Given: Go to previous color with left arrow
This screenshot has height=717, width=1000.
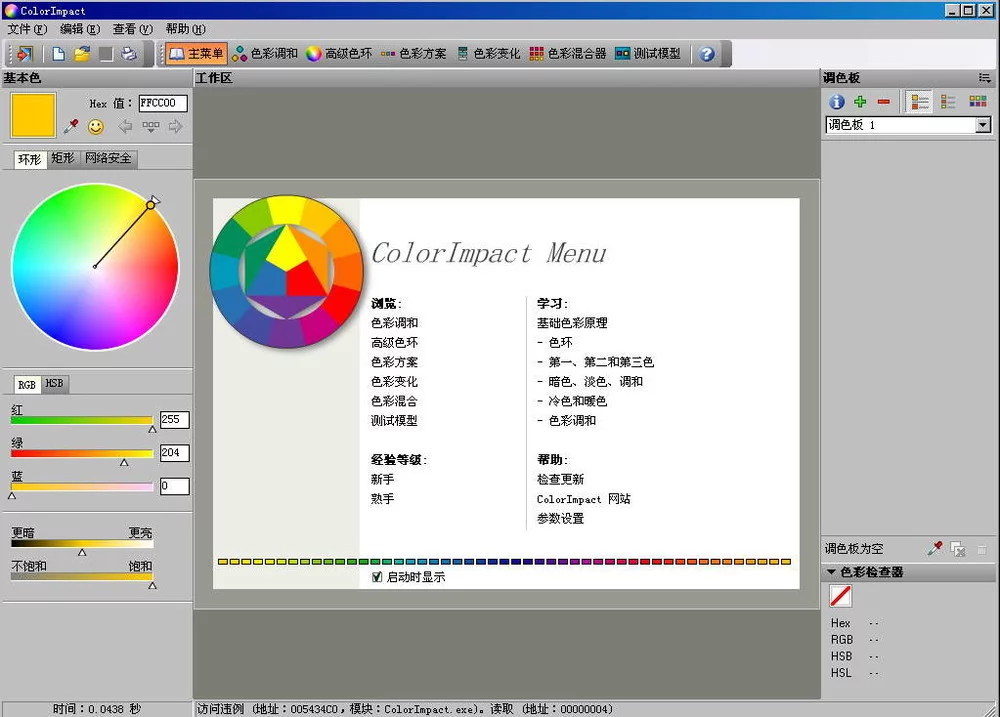Looking at the screenshot, I should [x=125, y=126].
